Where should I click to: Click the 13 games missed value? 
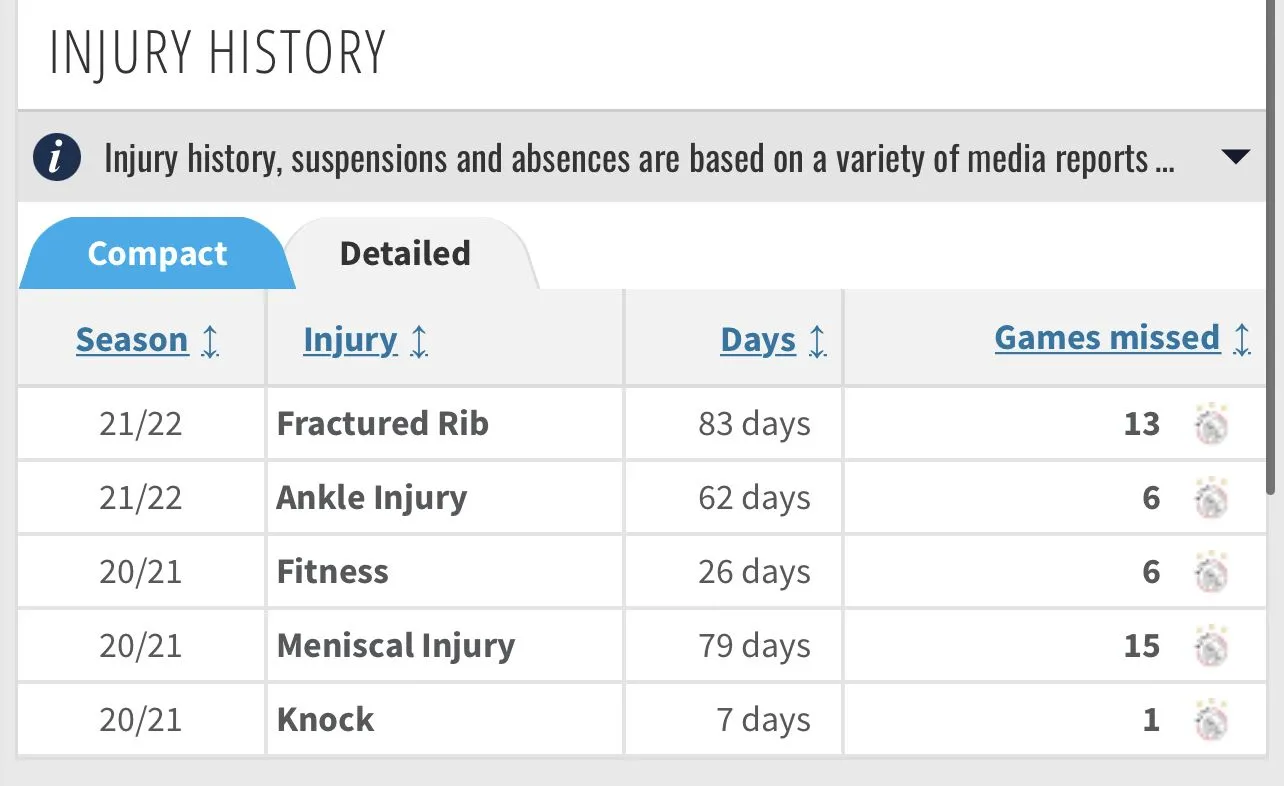click(1141, 424)
